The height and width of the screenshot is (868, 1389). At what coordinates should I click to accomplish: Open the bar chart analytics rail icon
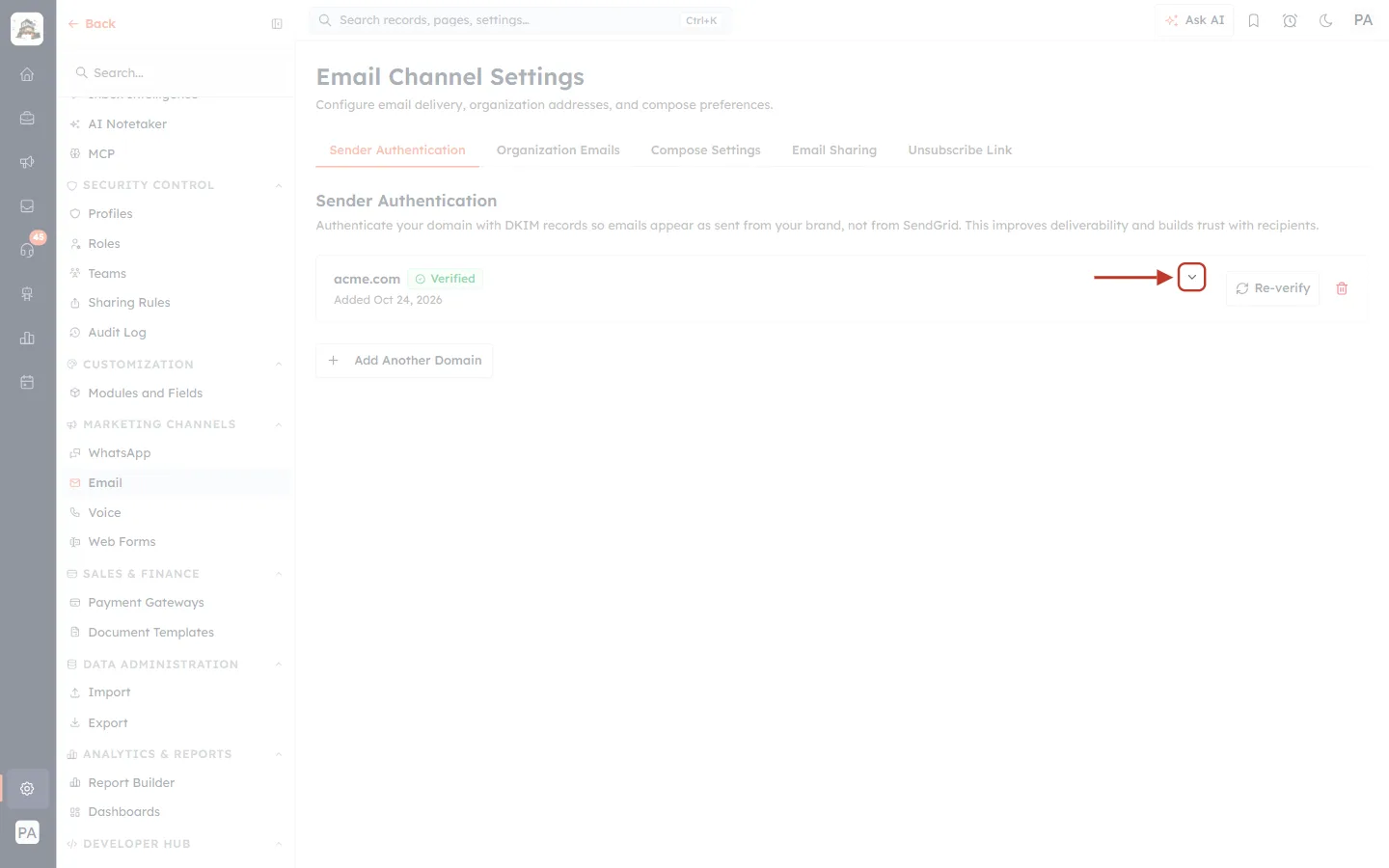[27, 338]
